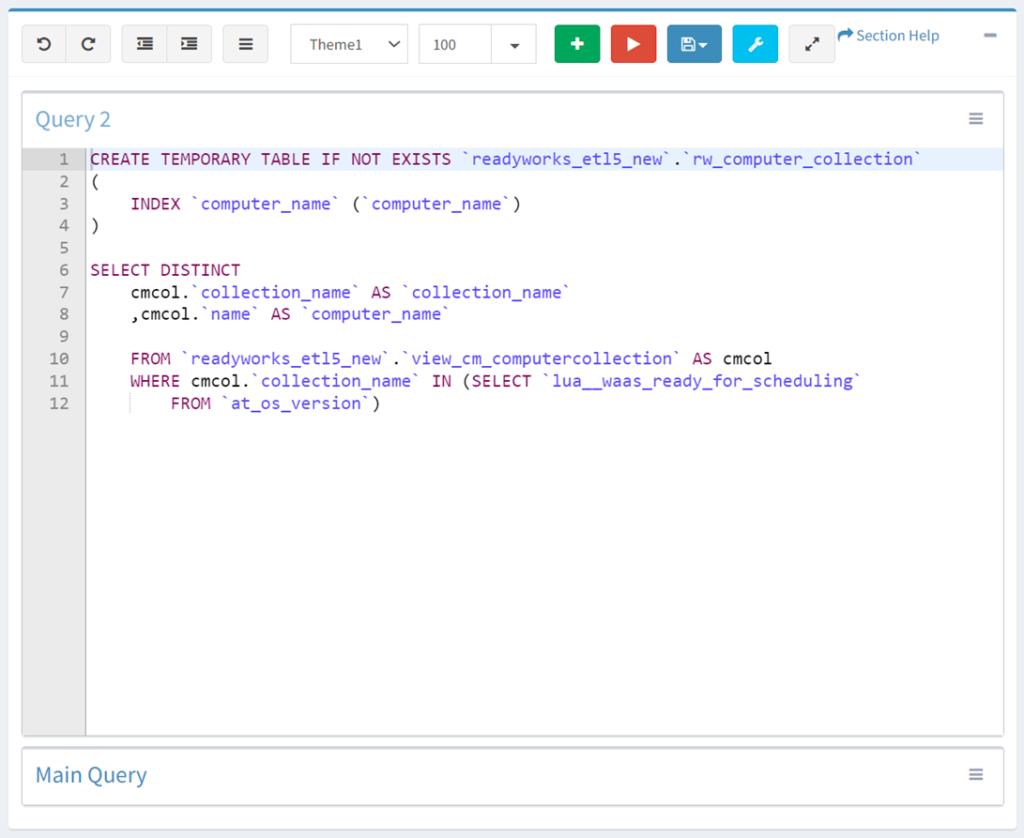1024x838 pixels.
Task: Open the Main Query panel menu
Action: point(976,774)
